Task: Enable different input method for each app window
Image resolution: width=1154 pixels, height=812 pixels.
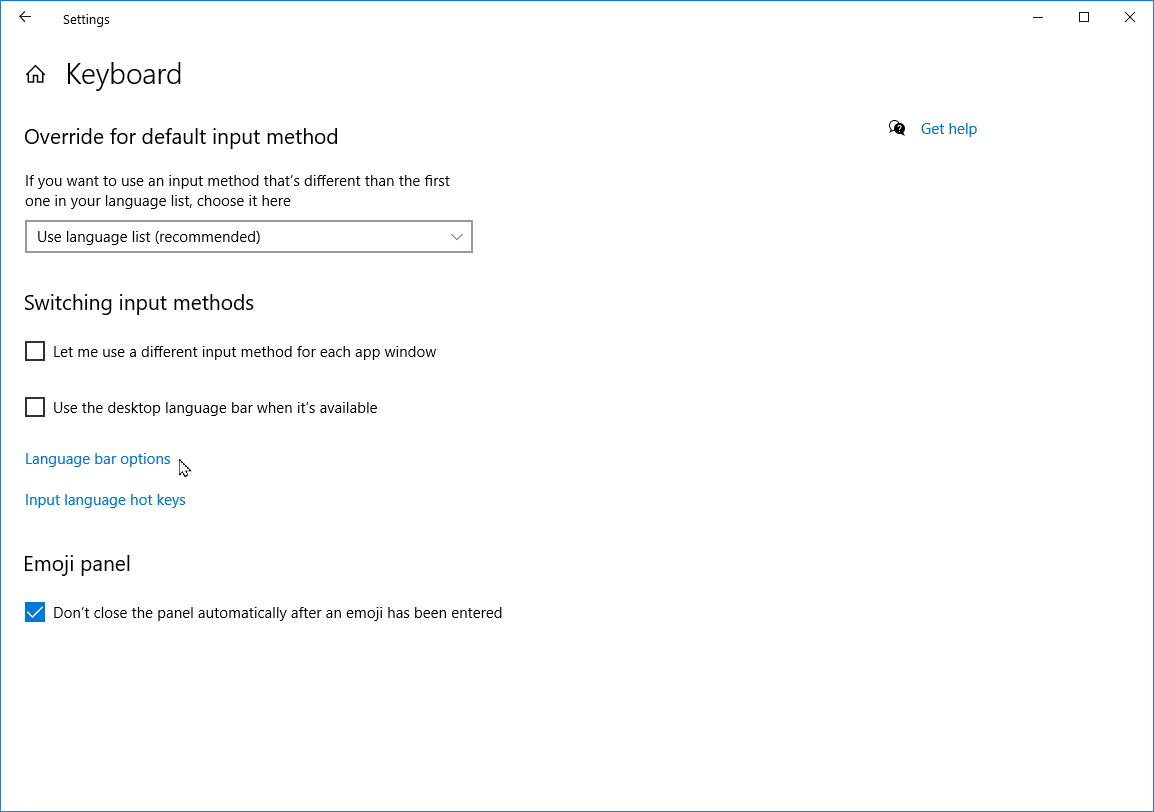Action: [35, 351]
